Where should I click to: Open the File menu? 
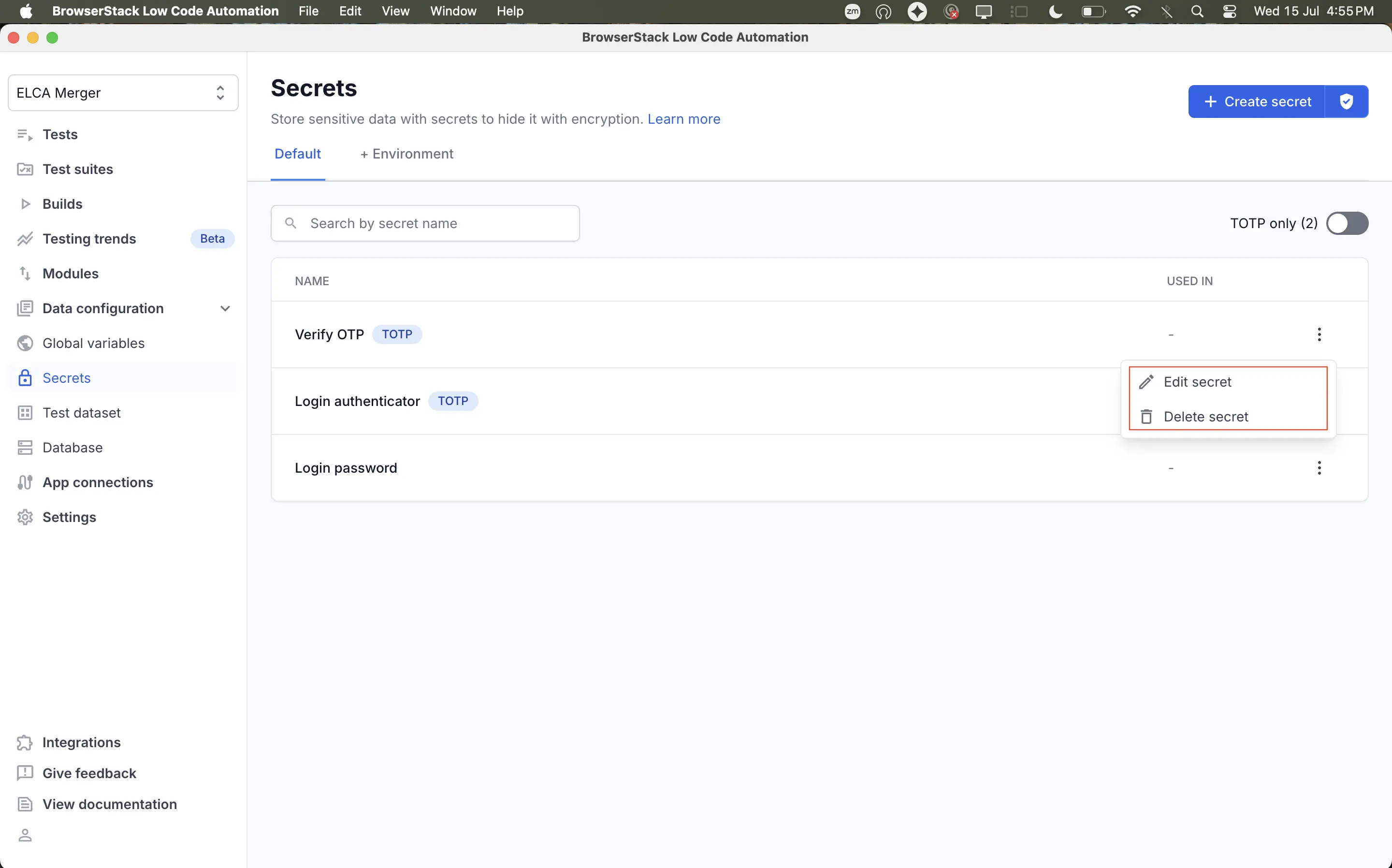click(x=308, y=12)
